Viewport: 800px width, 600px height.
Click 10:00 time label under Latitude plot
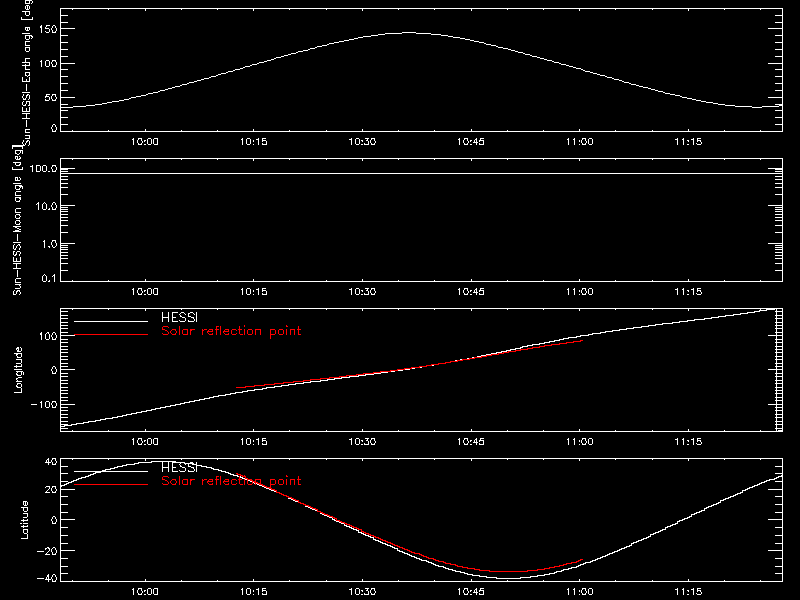click(x=144, y=592)
